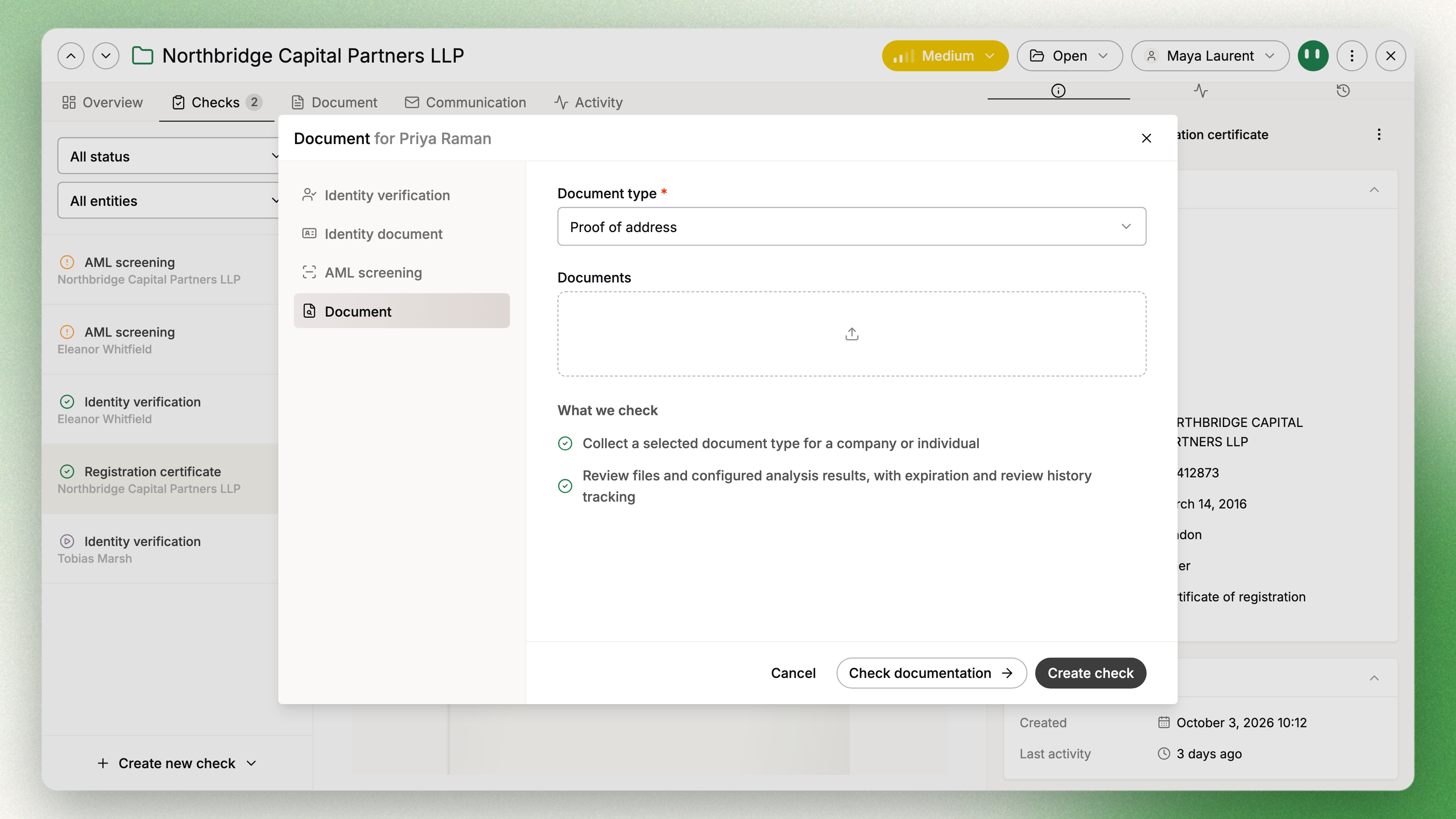Click Create new check at bottom
The height and width of the screenshot is (819, 1456).
click(177, 764)
